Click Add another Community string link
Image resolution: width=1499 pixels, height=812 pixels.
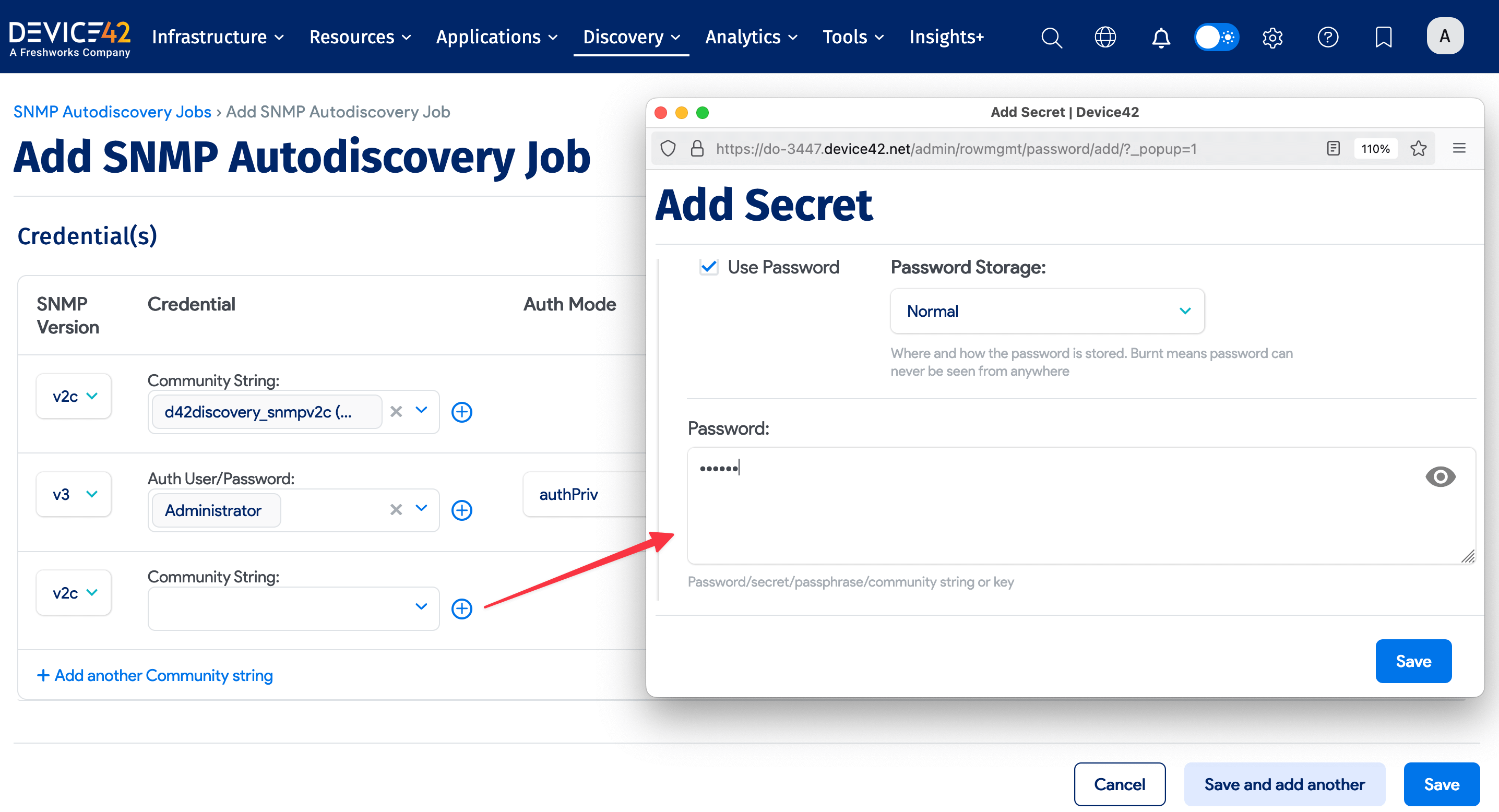pos(155,675)
